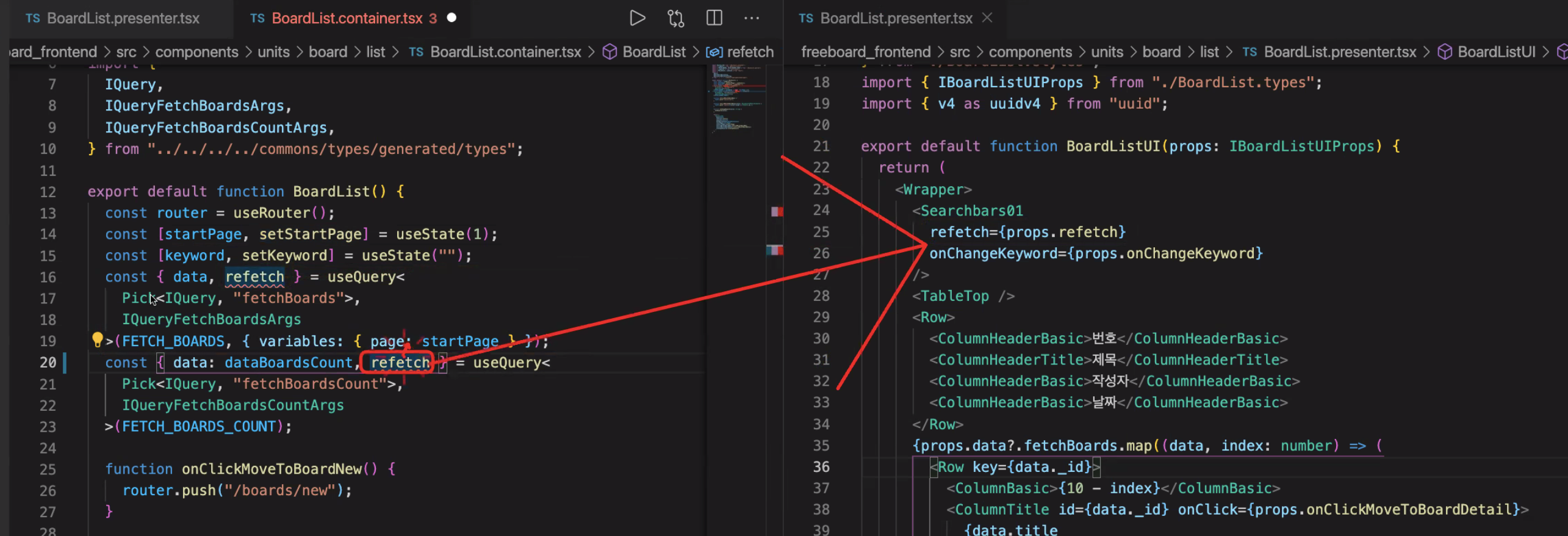Click line number 20 in left gutter
The height and width of the screenshot is (536, 1568).
(48, 363)
